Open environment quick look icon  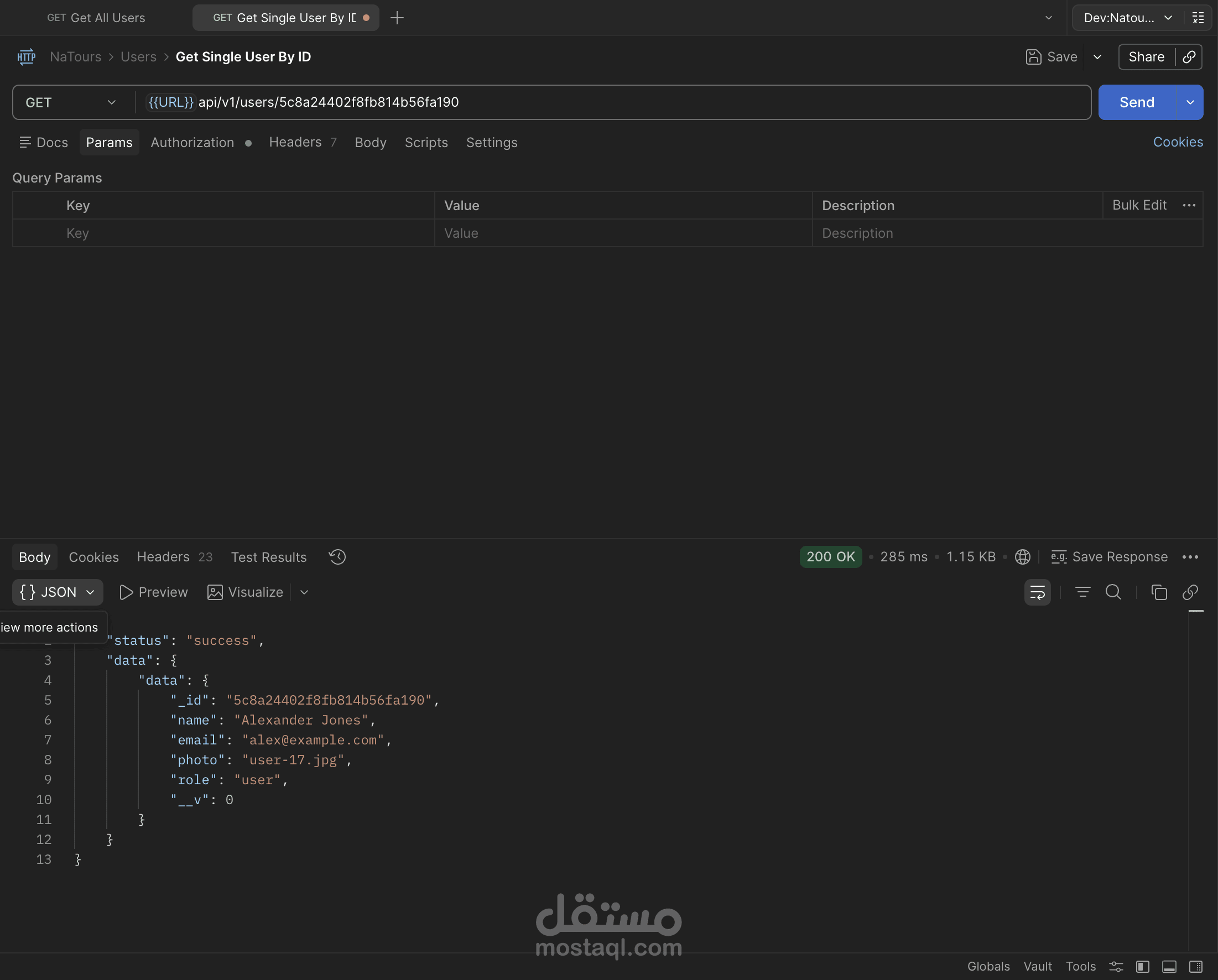pyautogui.click(x=1198, y=18)
